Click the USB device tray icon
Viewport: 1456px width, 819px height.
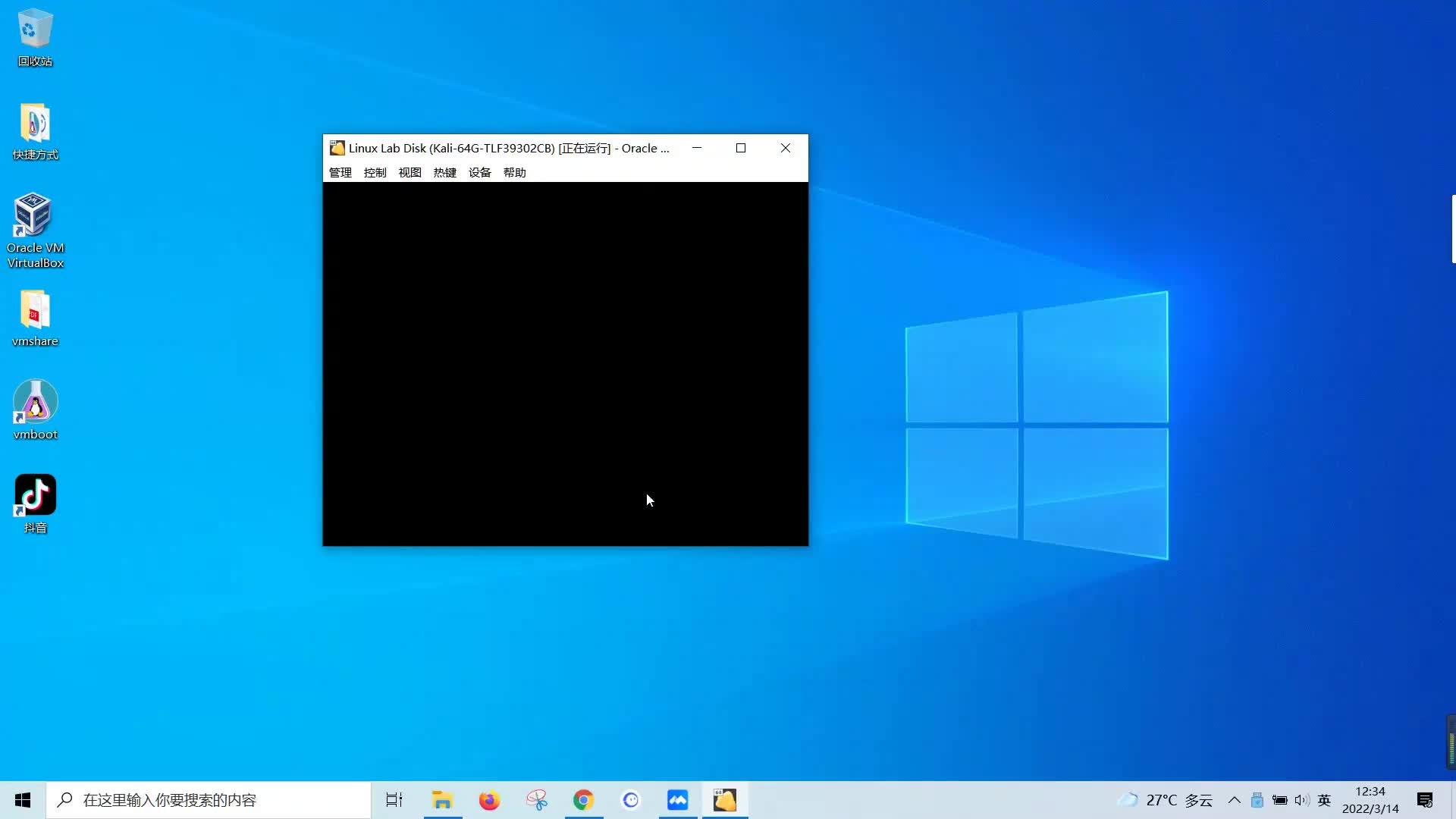pos(1257,800)
